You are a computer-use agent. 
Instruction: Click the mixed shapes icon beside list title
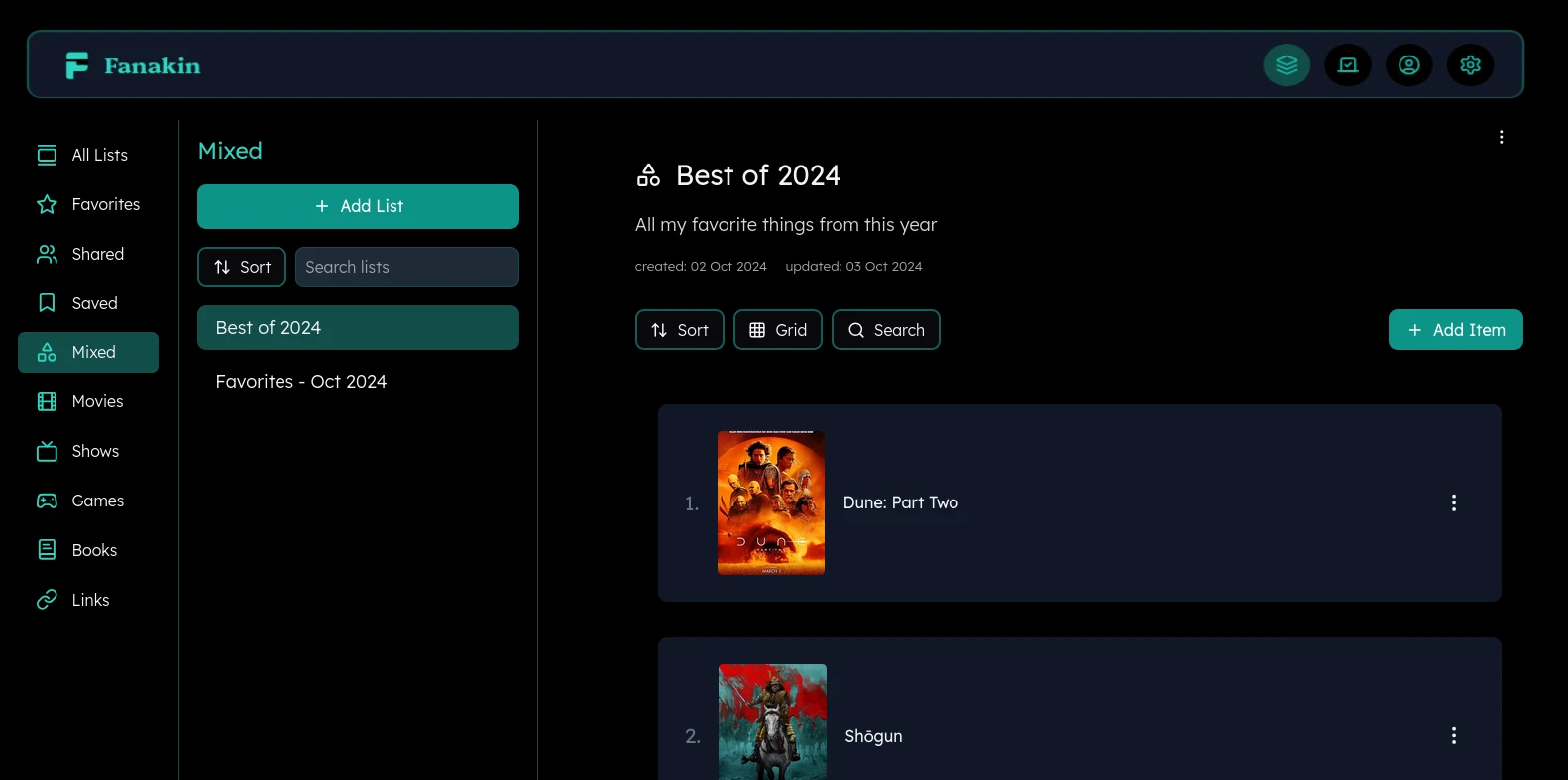(648, 175)
